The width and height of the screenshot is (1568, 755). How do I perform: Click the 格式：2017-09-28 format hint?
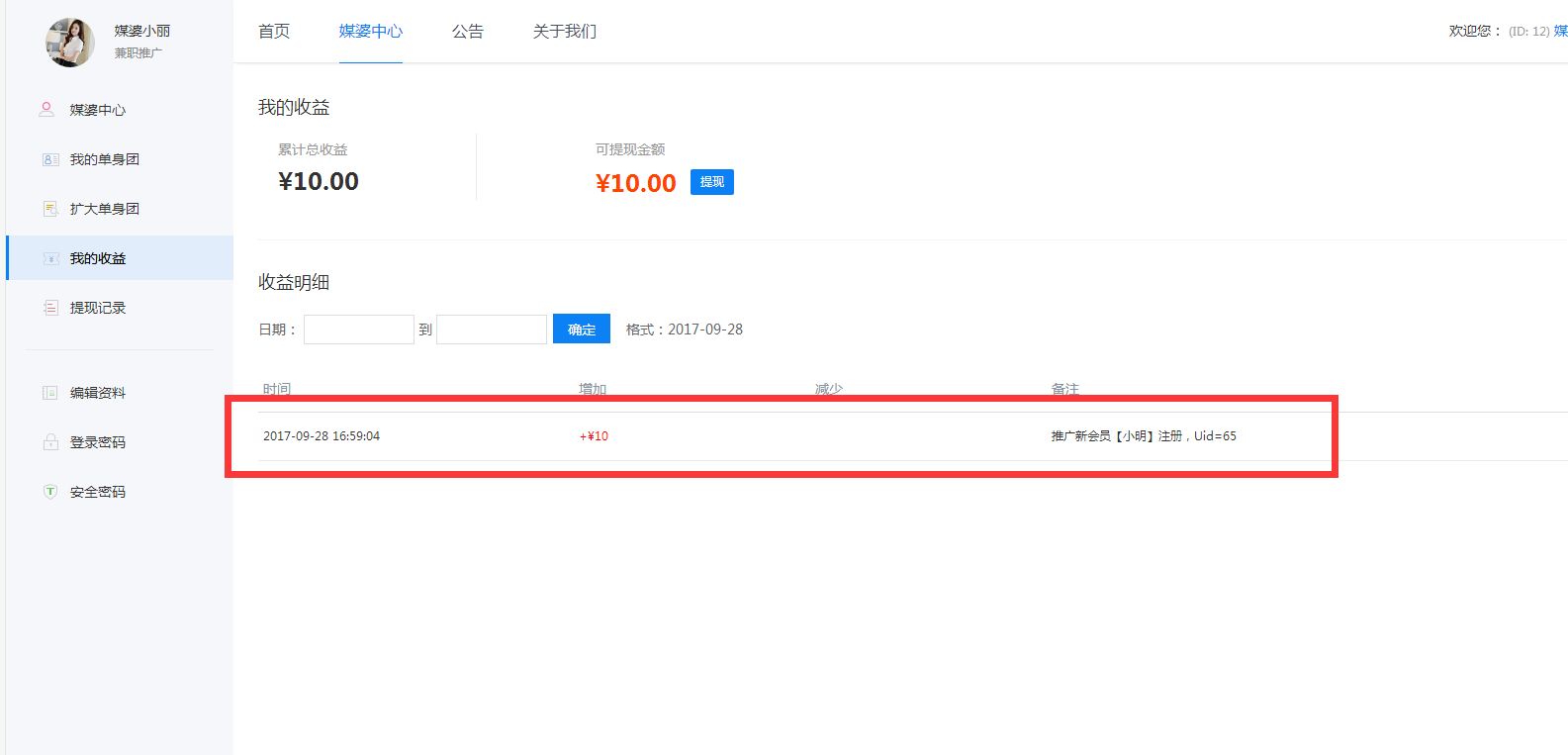click(685, 330)
